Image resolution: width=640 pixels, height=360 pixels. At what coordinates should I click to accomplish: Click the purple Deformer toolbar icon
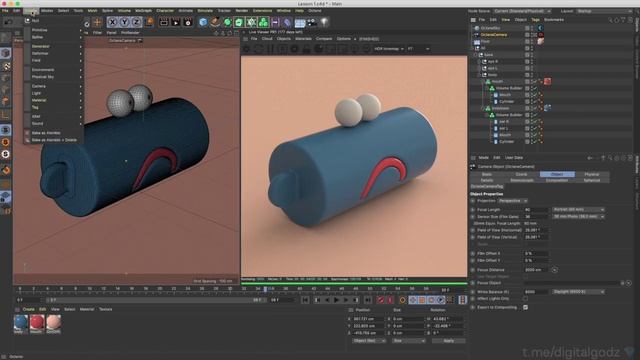(x=287, y=22)
